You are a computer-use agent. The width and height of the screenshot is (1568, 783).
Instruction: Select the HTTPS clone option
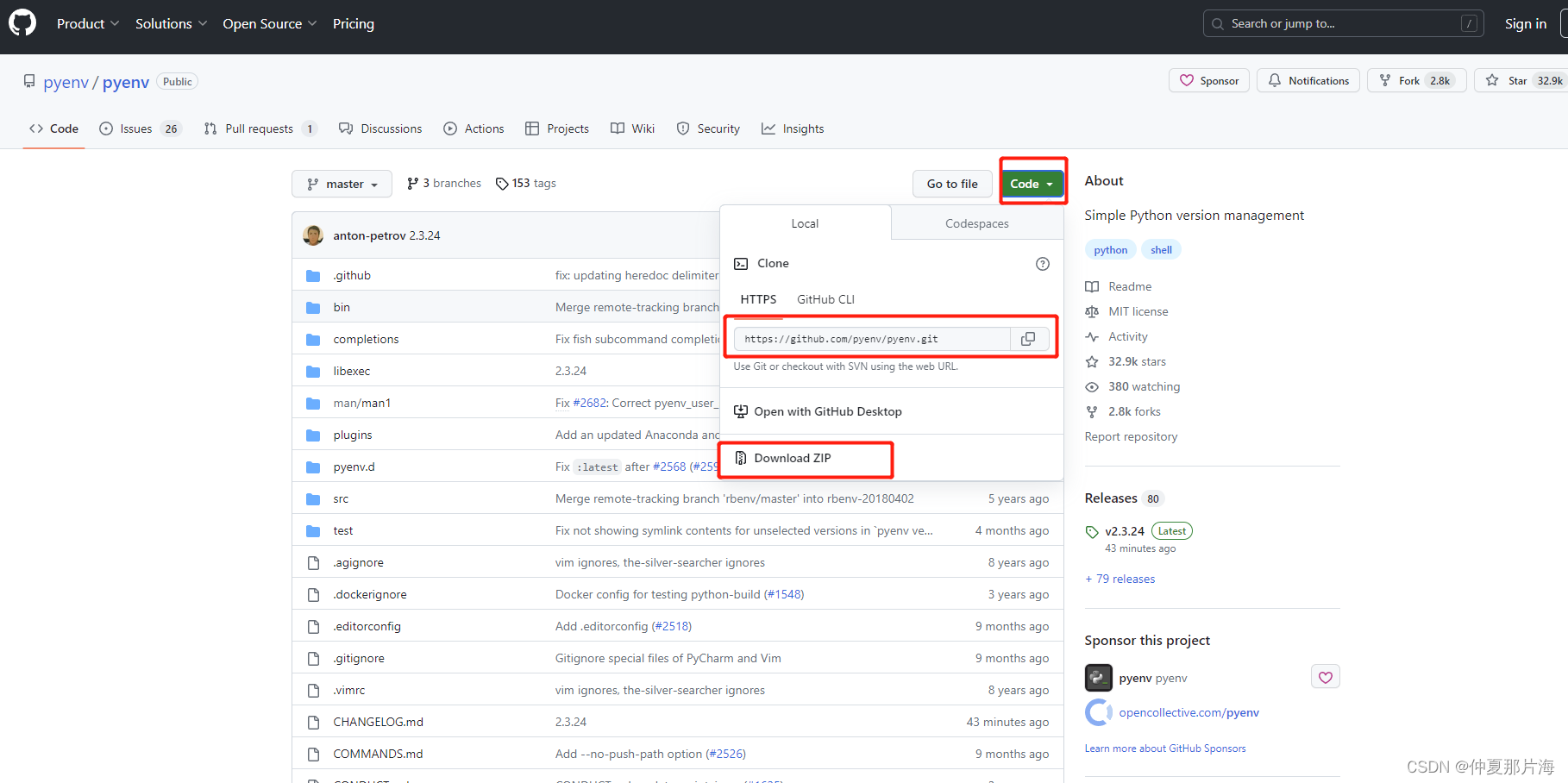tap(758, 299)
